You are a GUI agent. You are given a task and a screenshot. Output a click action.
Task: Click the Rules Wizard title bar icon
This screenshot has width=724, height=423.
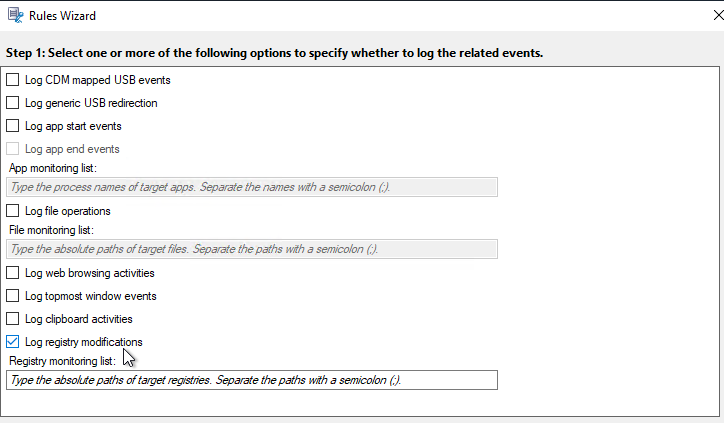coord(15,15)
